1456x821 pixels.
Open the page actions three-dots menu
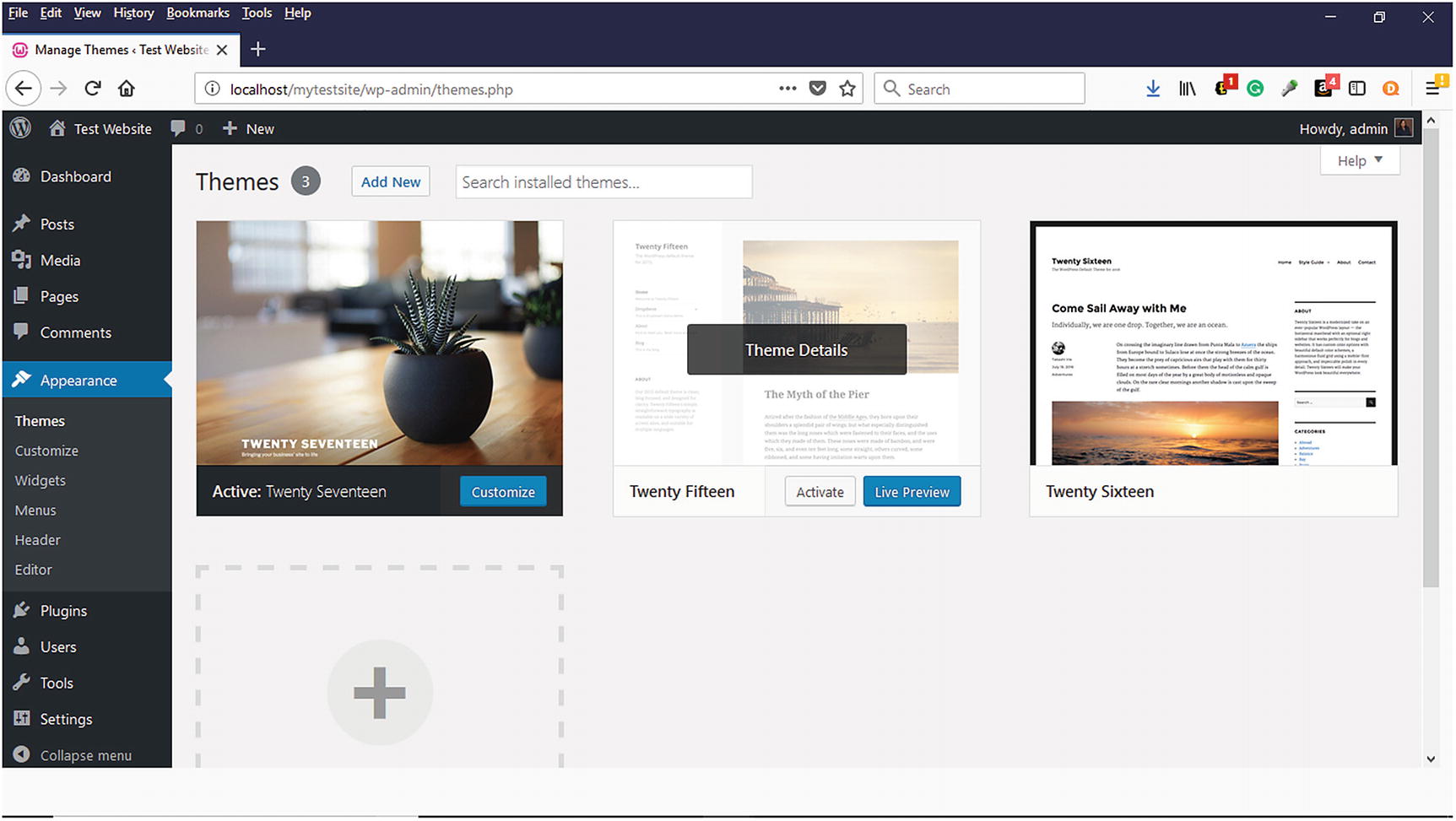[x=788, y=89]
